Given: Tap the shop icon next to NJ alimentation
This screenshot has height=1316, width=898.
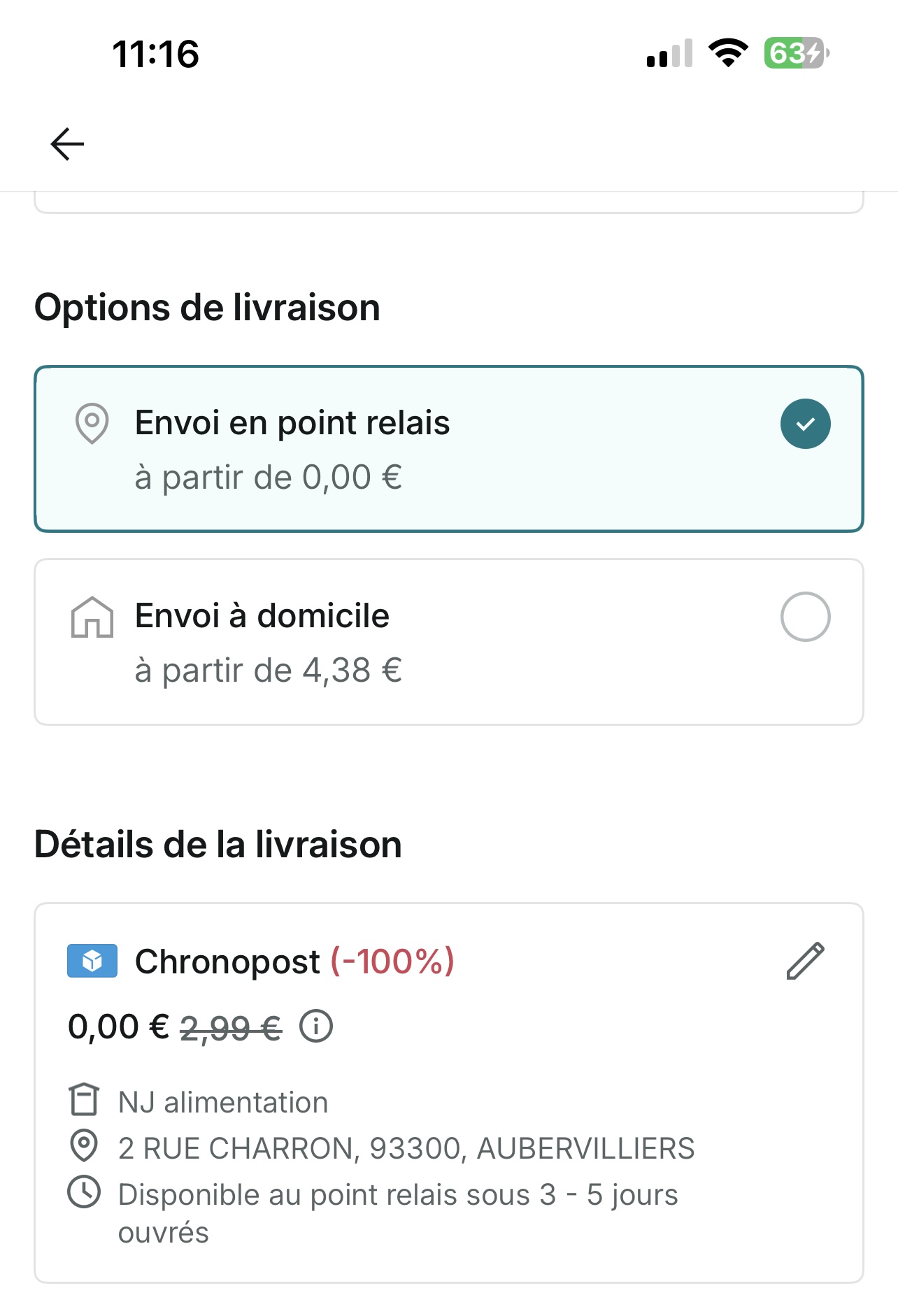Looking at the screenshot, I should tap(84, 1099).
